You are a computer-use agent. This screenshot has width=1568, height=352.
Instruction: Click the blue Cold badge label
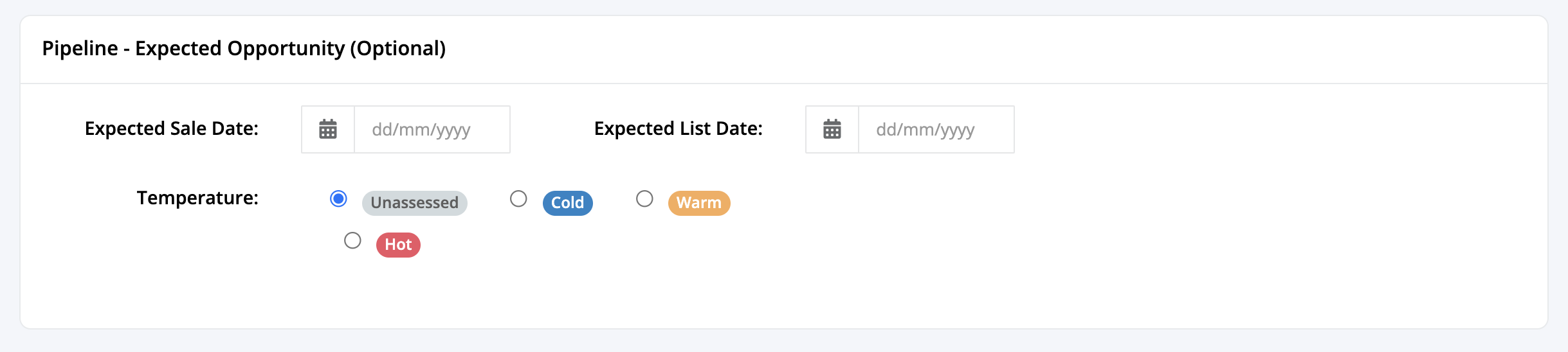tap(568, 203)
